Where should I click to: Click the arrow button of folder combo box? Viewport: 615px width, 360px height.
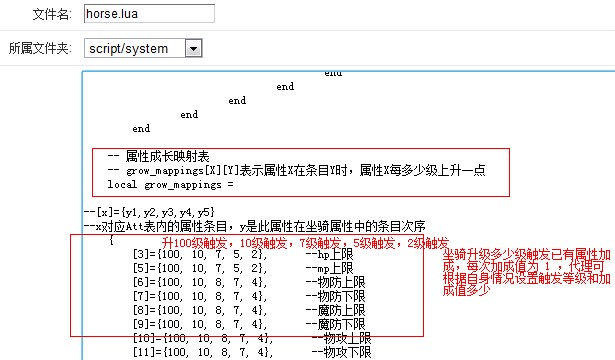pyautogui.click(x=194, y=49)
